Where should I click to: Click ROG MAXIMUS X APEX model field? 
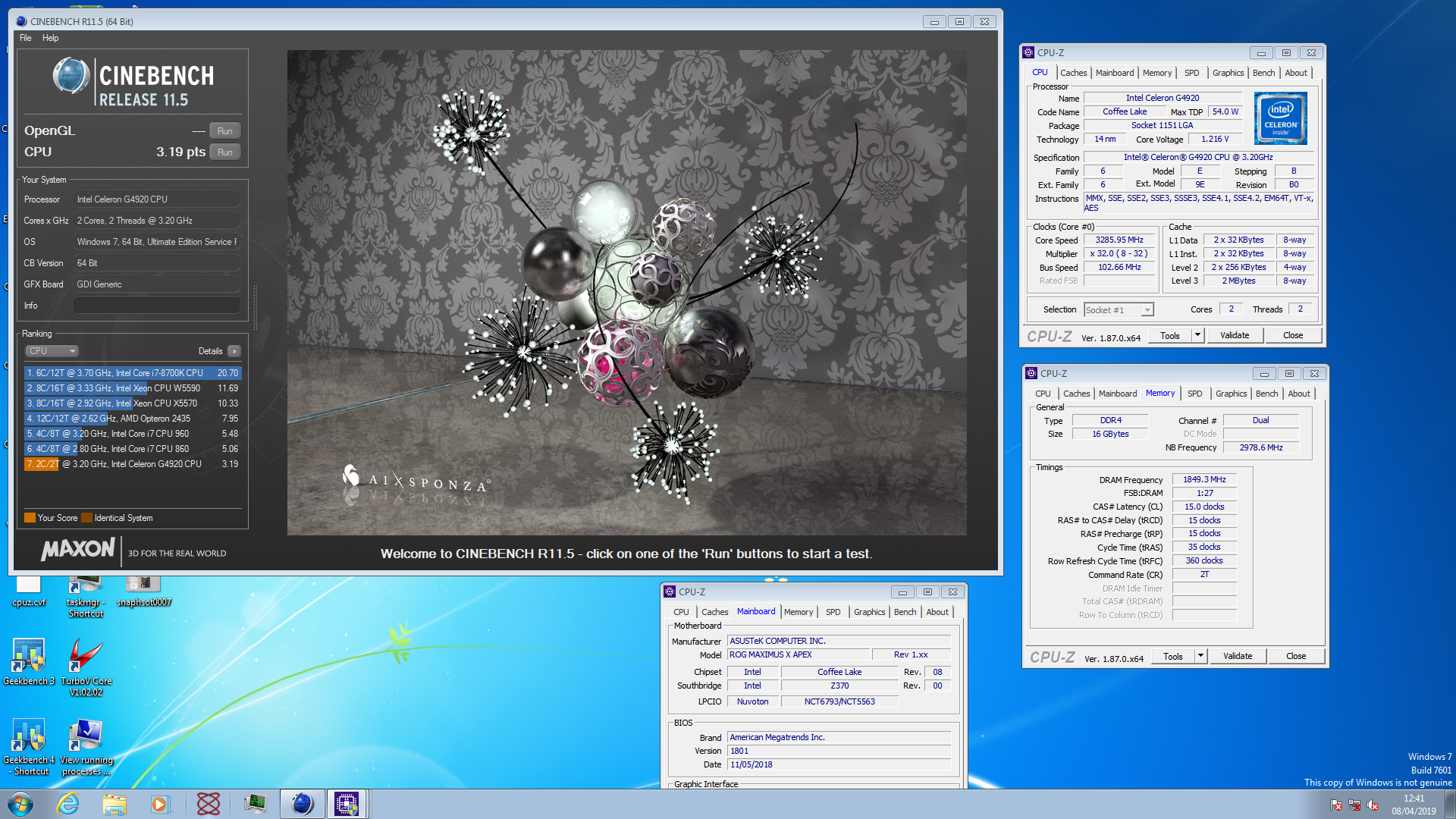[798, 654]
